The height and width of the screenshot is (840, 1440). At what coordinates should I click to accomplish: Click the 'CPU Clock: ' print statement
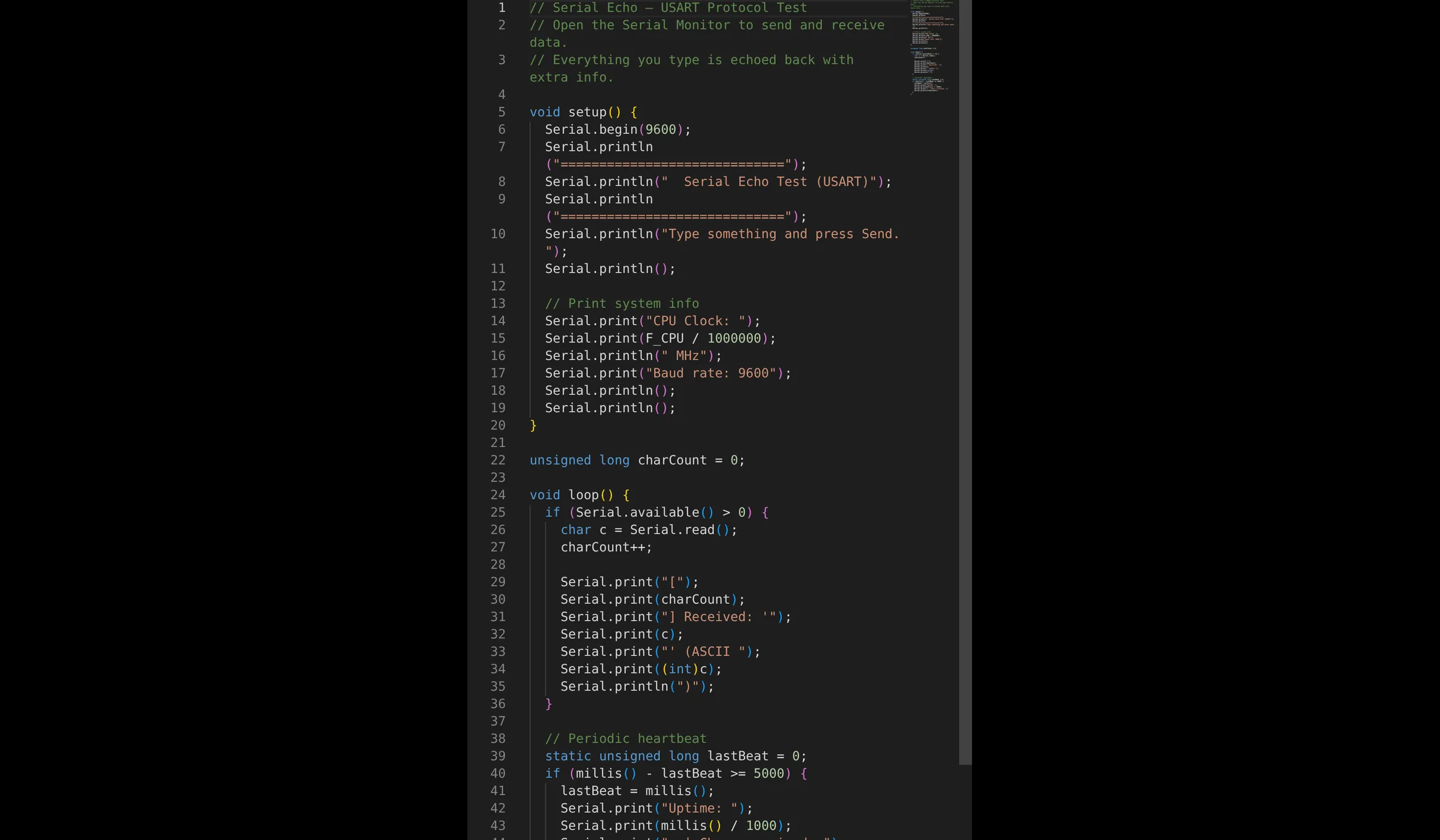[653, 321]
